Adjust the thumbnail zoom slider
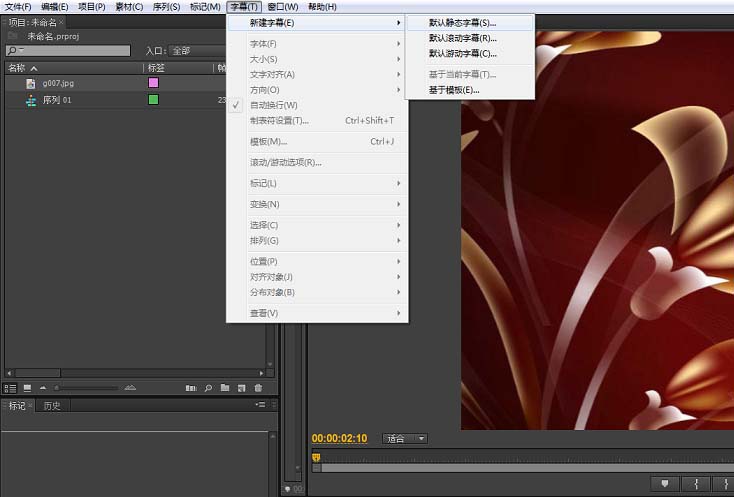734x497 pixels. [58, 387]
